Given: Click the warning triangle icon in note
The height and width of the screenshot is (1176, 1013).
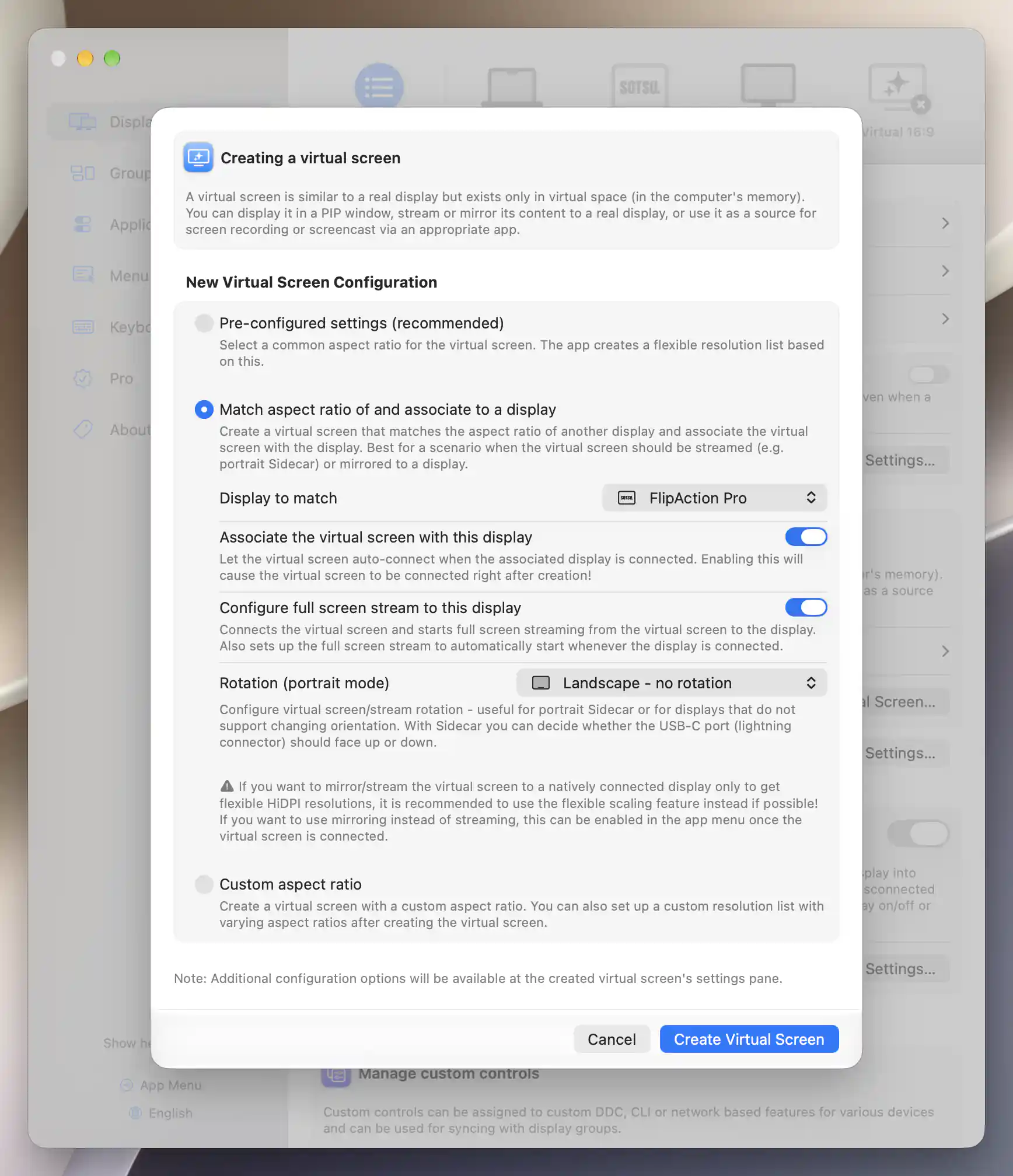Looking at the screenshot, I should pyautogui.click(x=227, y=786).
